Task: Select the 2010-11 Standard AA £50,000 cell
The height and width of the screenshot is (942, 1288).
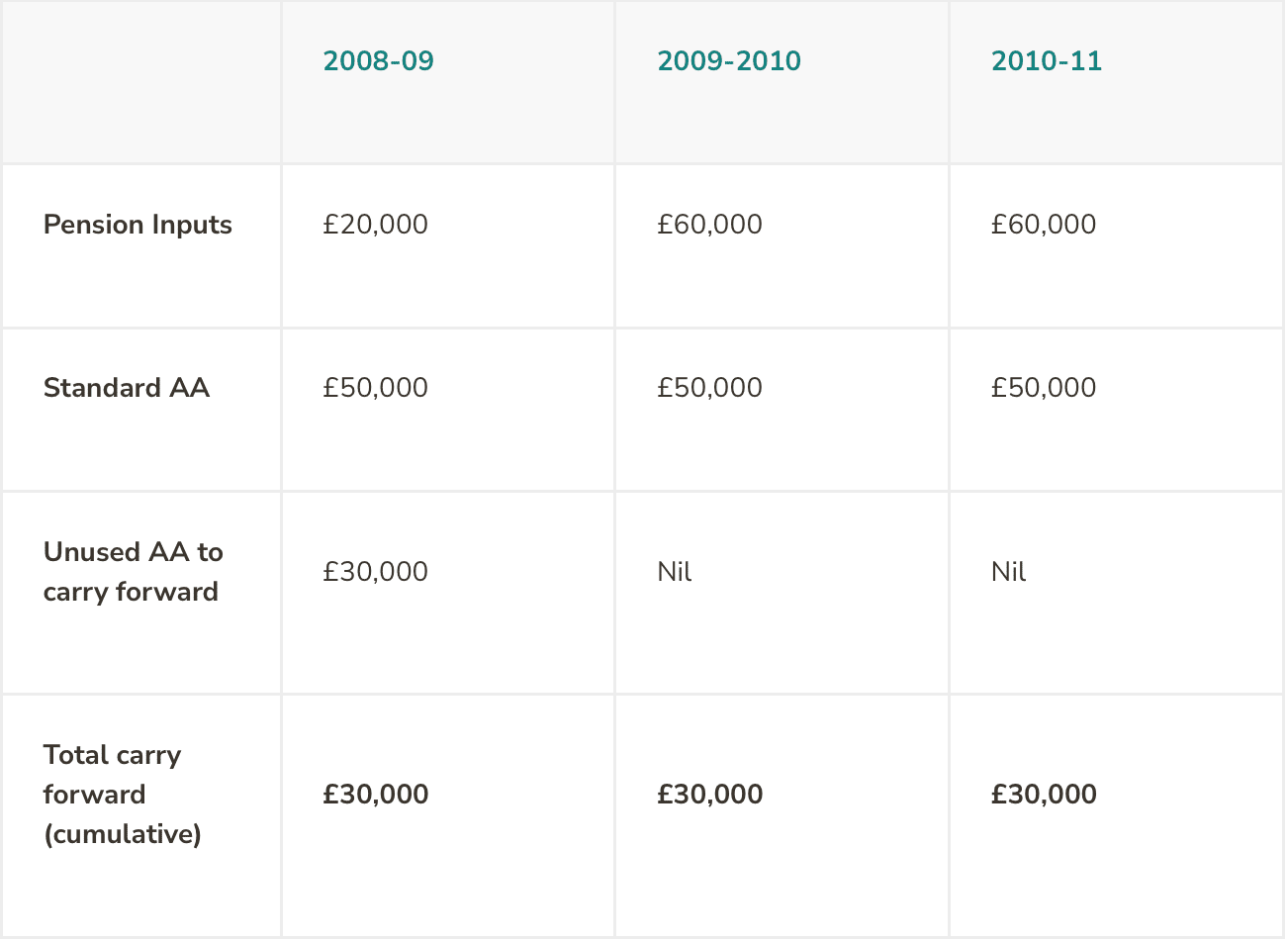Action: click(x=1044, y=388)
